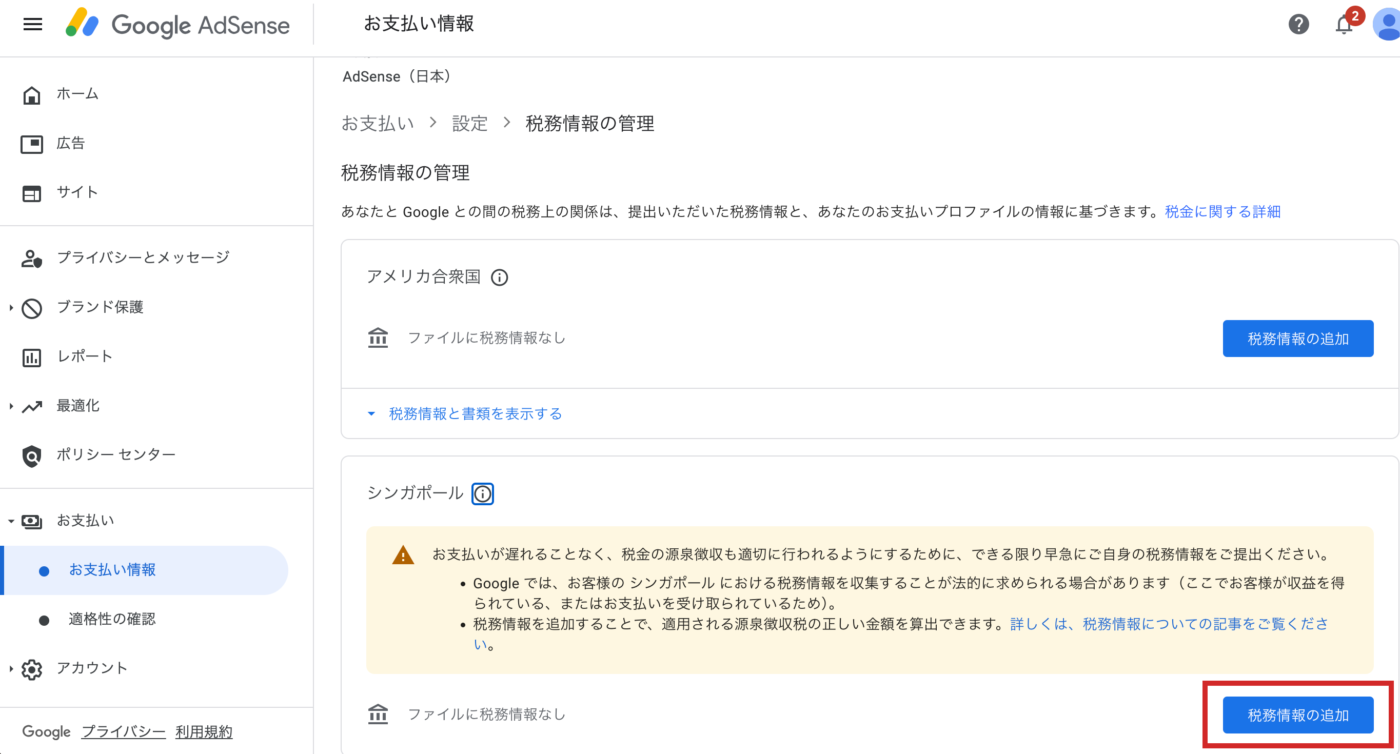1400x754 pixels.
Task: Click the レポート chart icon
Action: tap(32, 357)
